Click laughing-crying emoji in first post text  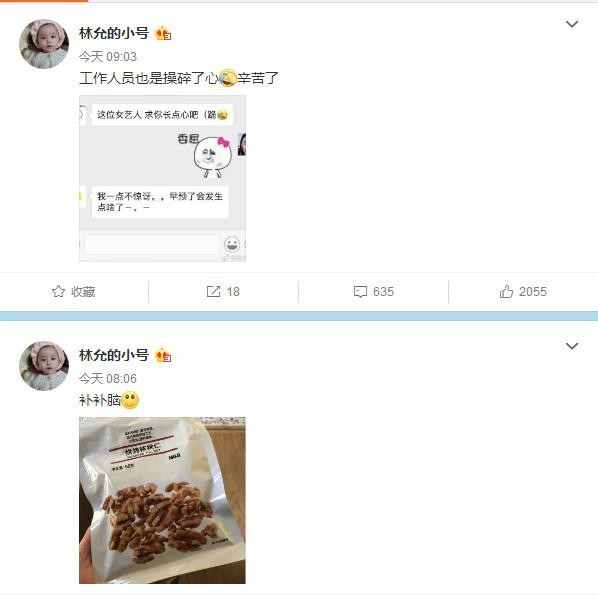[x=228, y=78]
